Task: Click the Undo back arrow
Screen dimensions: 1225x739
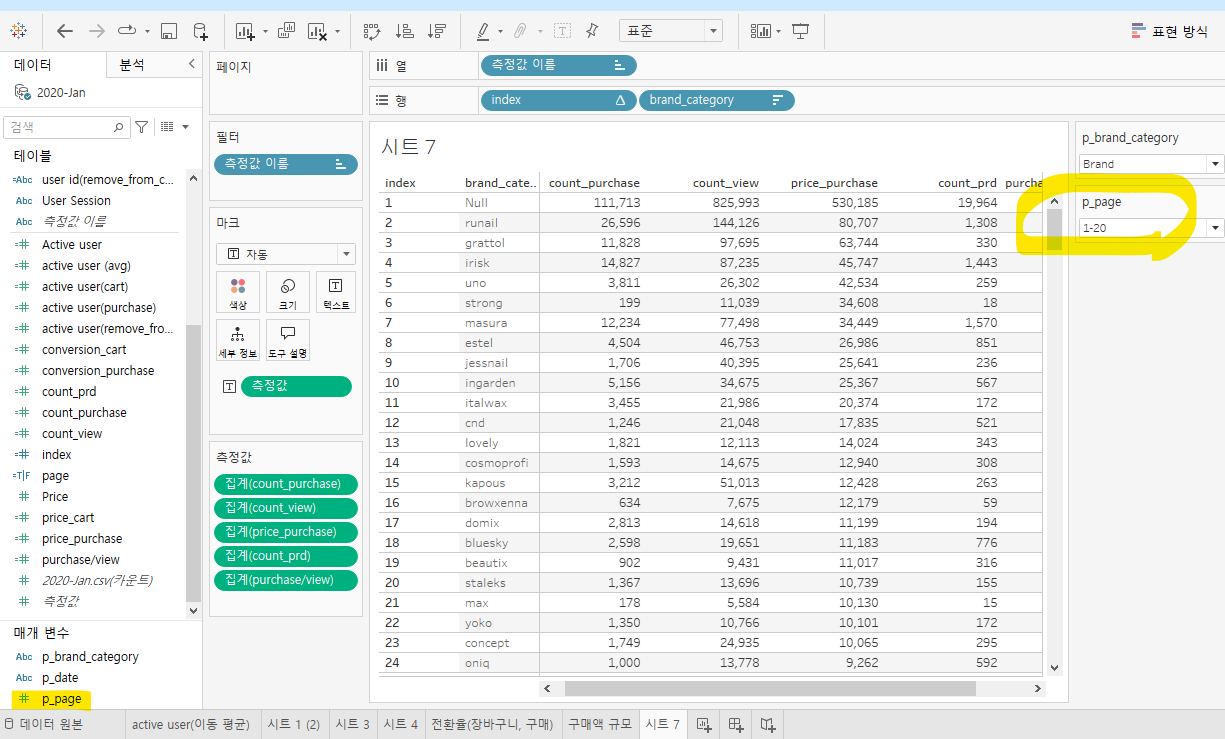Action: pos(65,31)
